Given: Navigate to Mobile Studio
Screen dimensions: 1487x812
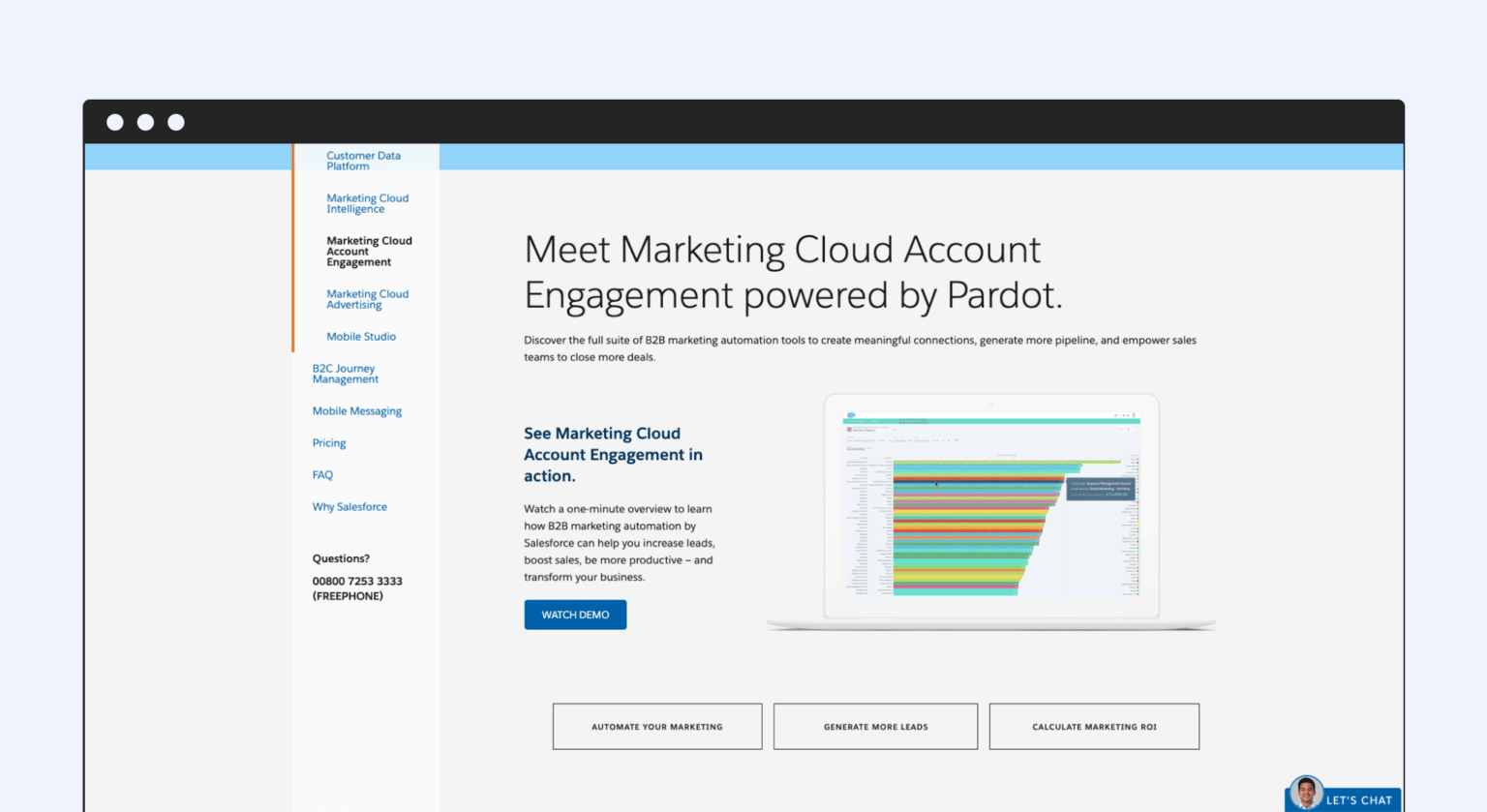Looking at the screenshot, I should 361,337.
